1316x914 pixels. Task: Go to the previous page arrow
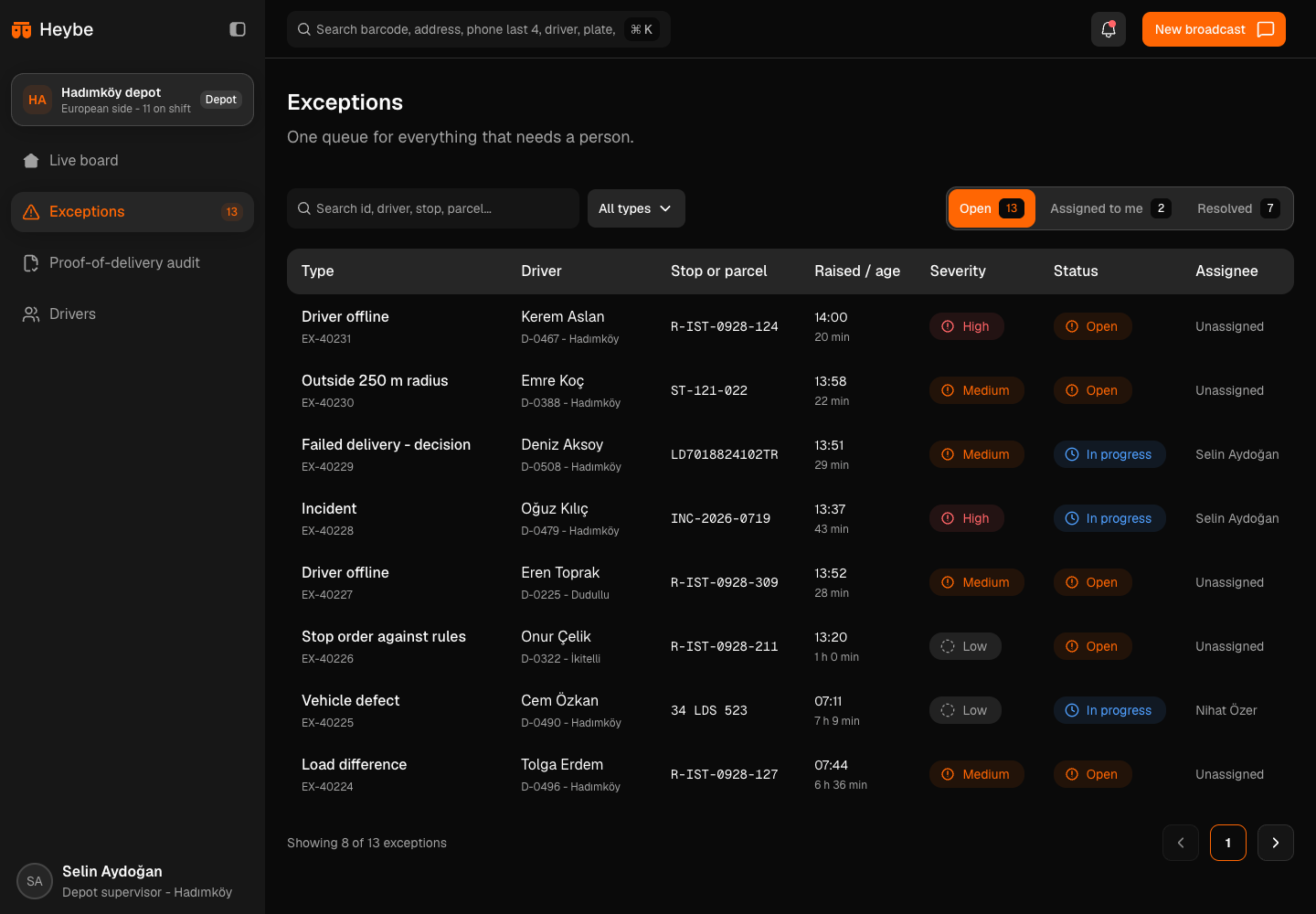point(1181,843)
